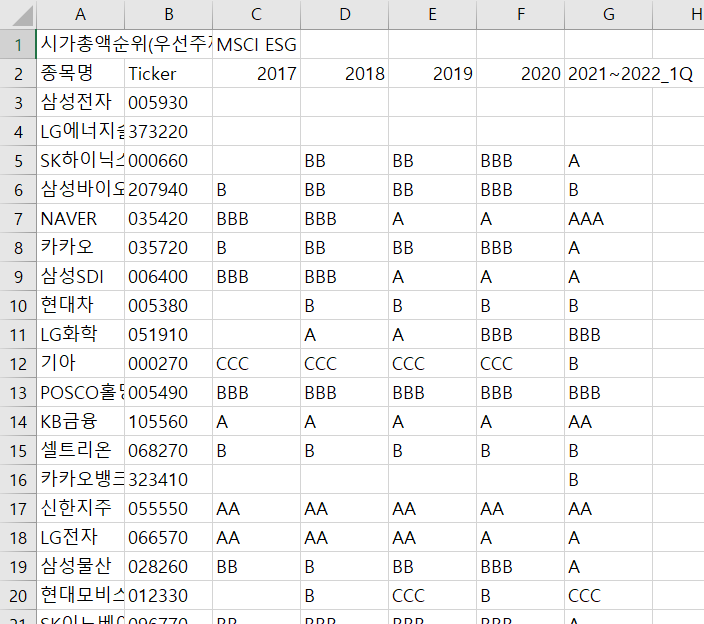Select row 12 header
The height and width of the screenshot is (624, 704).
click(18, 363)
